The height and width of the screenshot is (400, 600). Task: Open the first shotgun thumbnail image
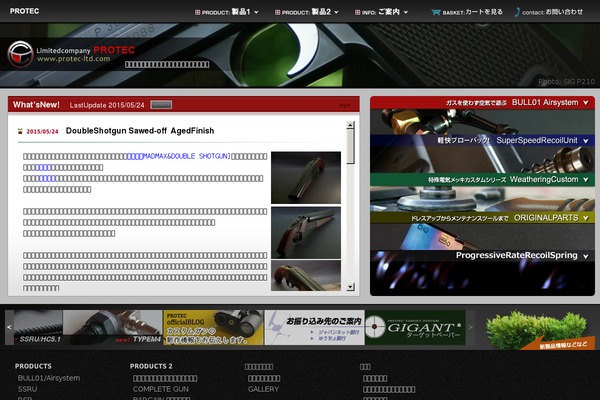click(x=306, y=178)
